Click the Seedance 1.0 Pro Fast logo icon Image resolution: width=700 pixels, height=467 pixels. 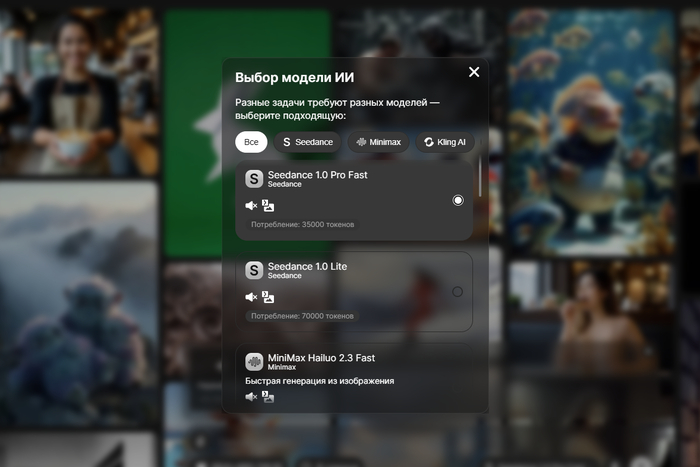coord(254,179)
